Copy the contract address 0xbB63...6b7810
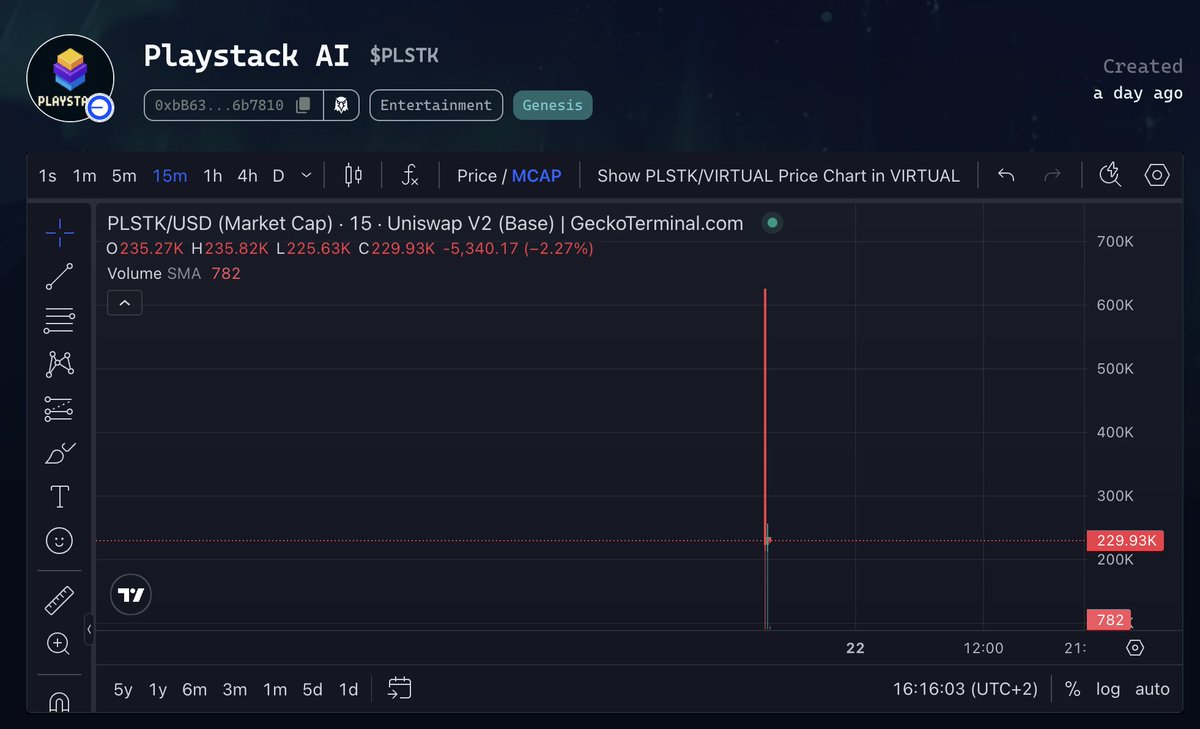1200x729 pixels. click(x=303, y=105)
